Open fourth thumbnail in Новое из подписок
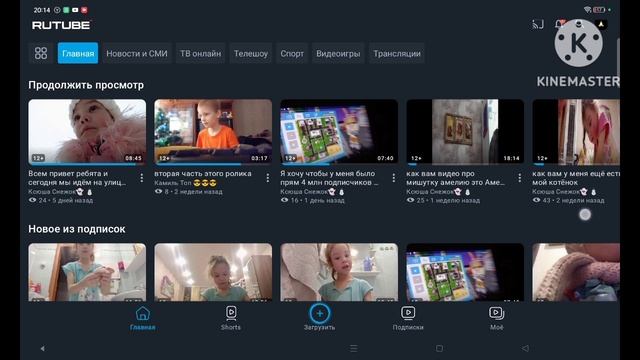Screen dimensions: 640x360 [x=465, y=272]
